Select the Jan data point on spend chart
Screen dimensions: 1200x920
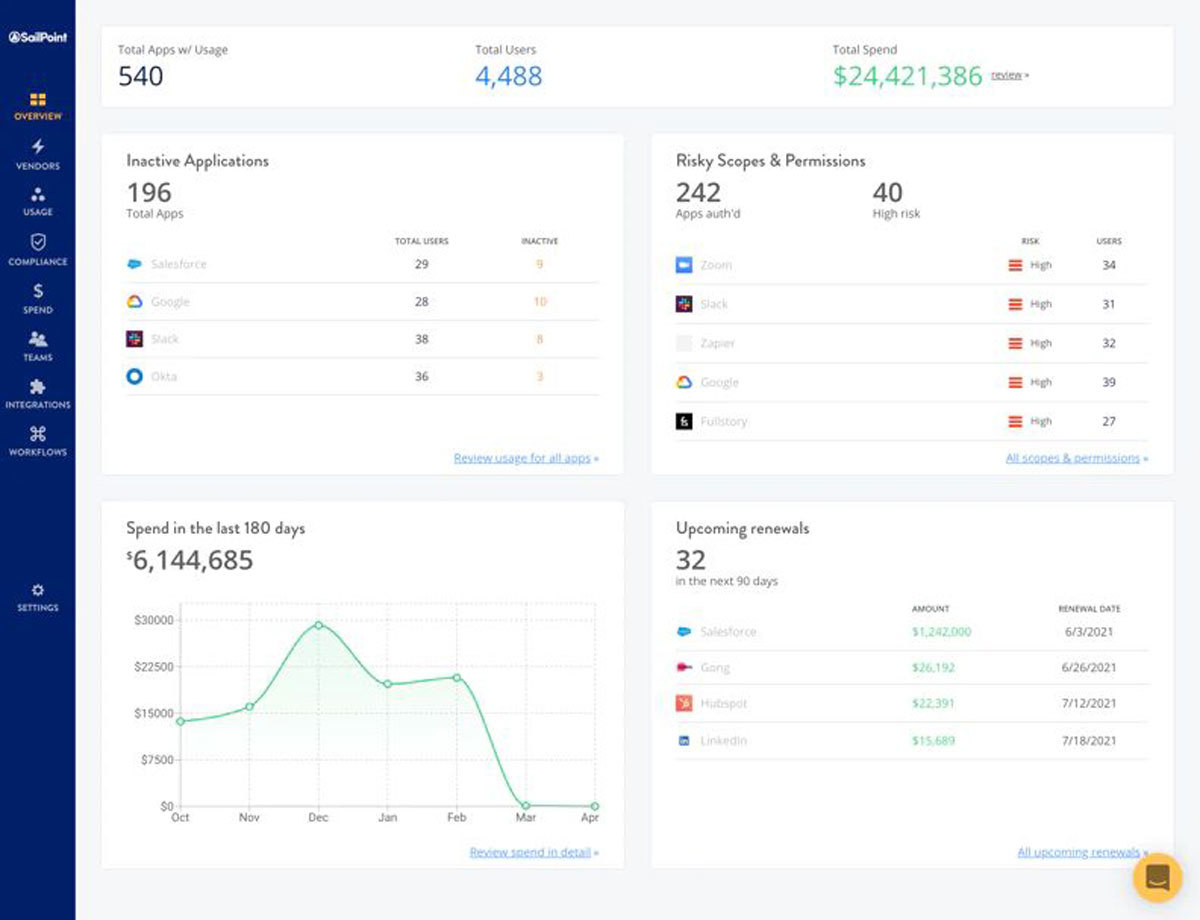pos(388,684)
